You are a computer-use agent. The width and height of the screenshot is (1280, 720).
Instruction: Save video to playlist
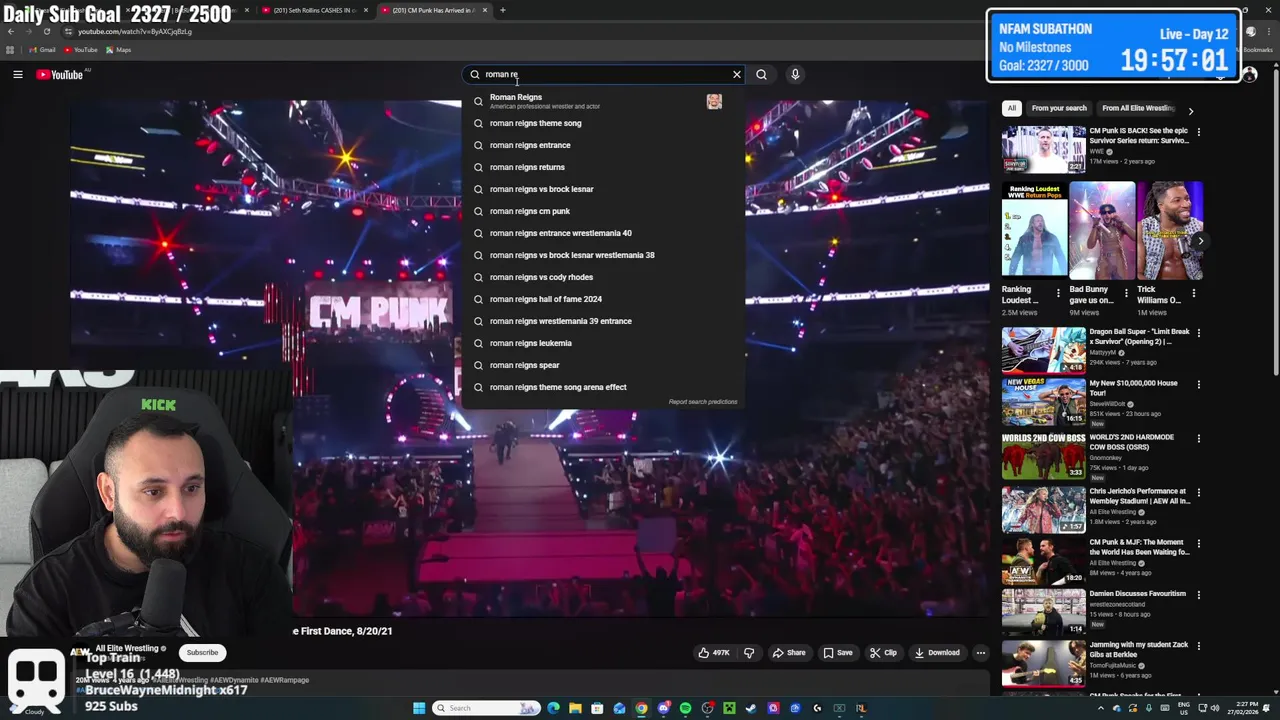click(x=838, y=653)
